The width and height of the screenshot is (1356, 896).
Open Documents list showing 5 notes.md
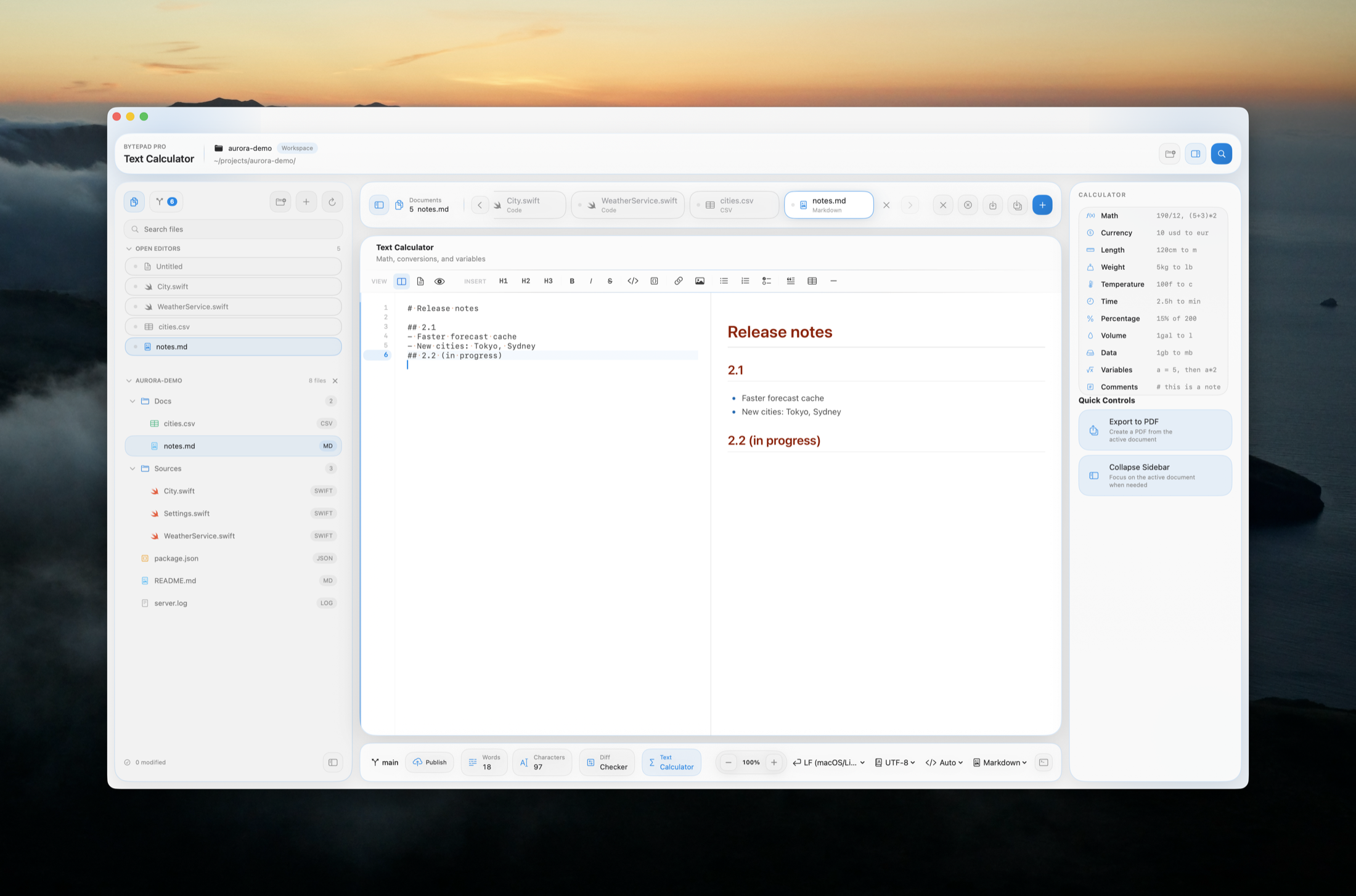[422, 205]
